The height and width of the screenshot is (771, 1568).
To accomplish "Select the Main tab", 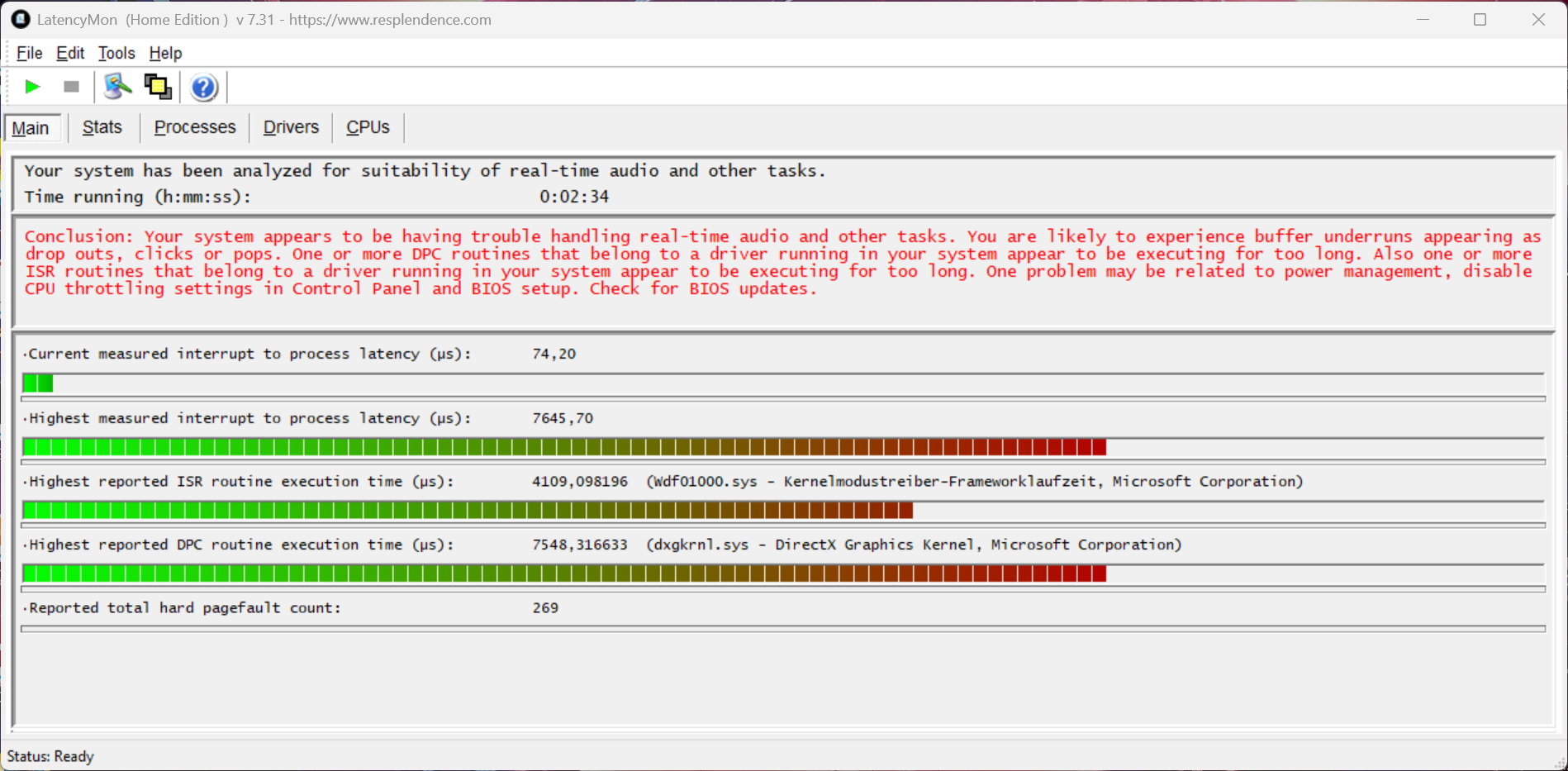I will pyautogui.click(x=31, y=128).
